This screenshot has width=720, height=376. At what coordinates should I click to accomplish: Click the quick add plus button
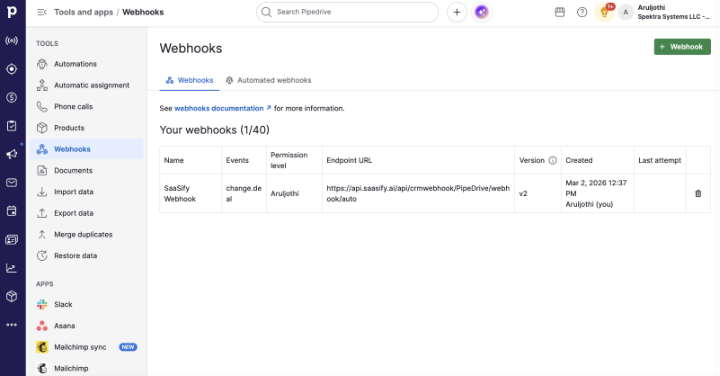coord(457,12)
